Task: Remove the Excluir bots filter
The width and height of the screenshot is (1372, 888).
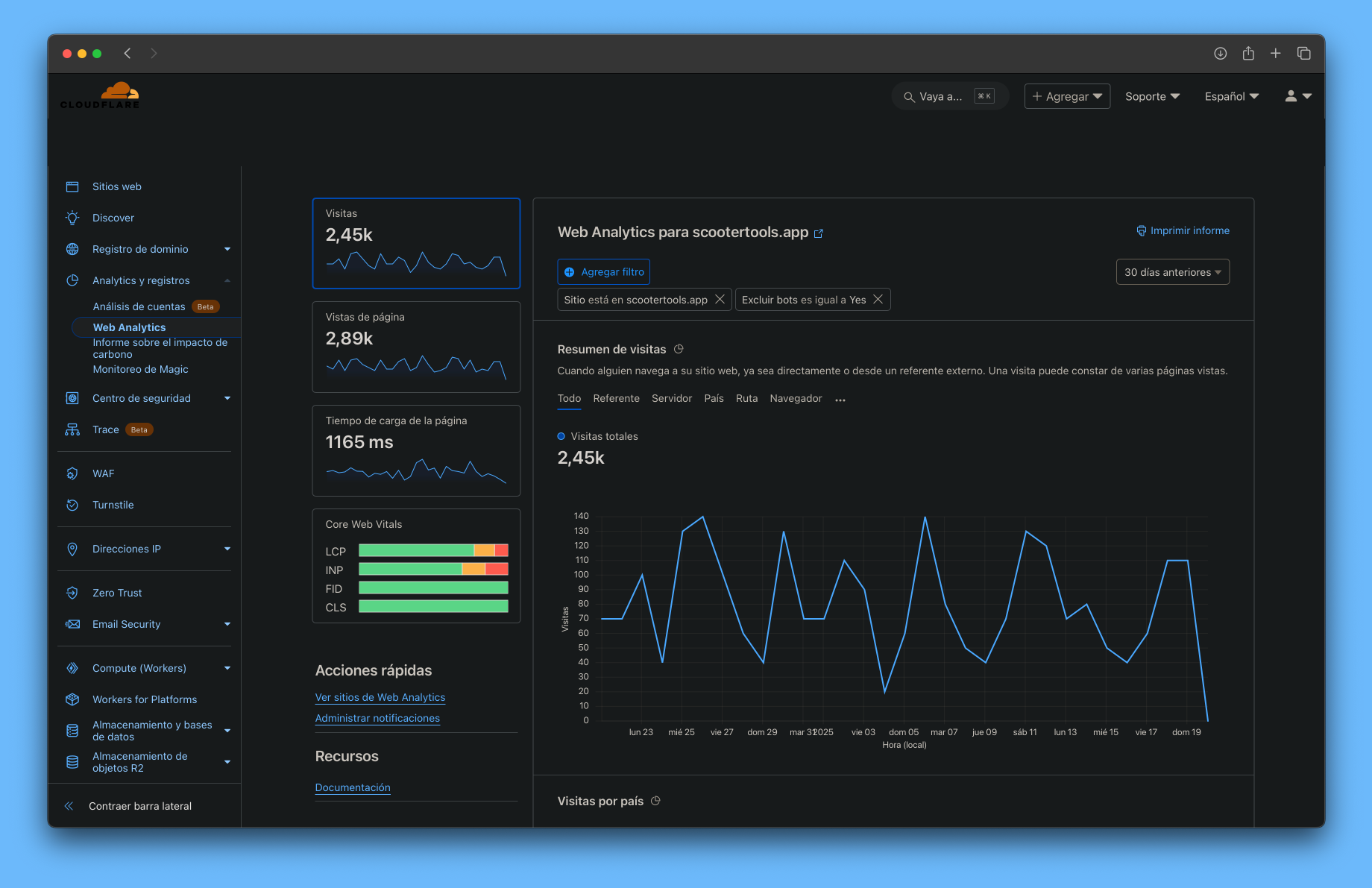Action: (x=878, y=299)
